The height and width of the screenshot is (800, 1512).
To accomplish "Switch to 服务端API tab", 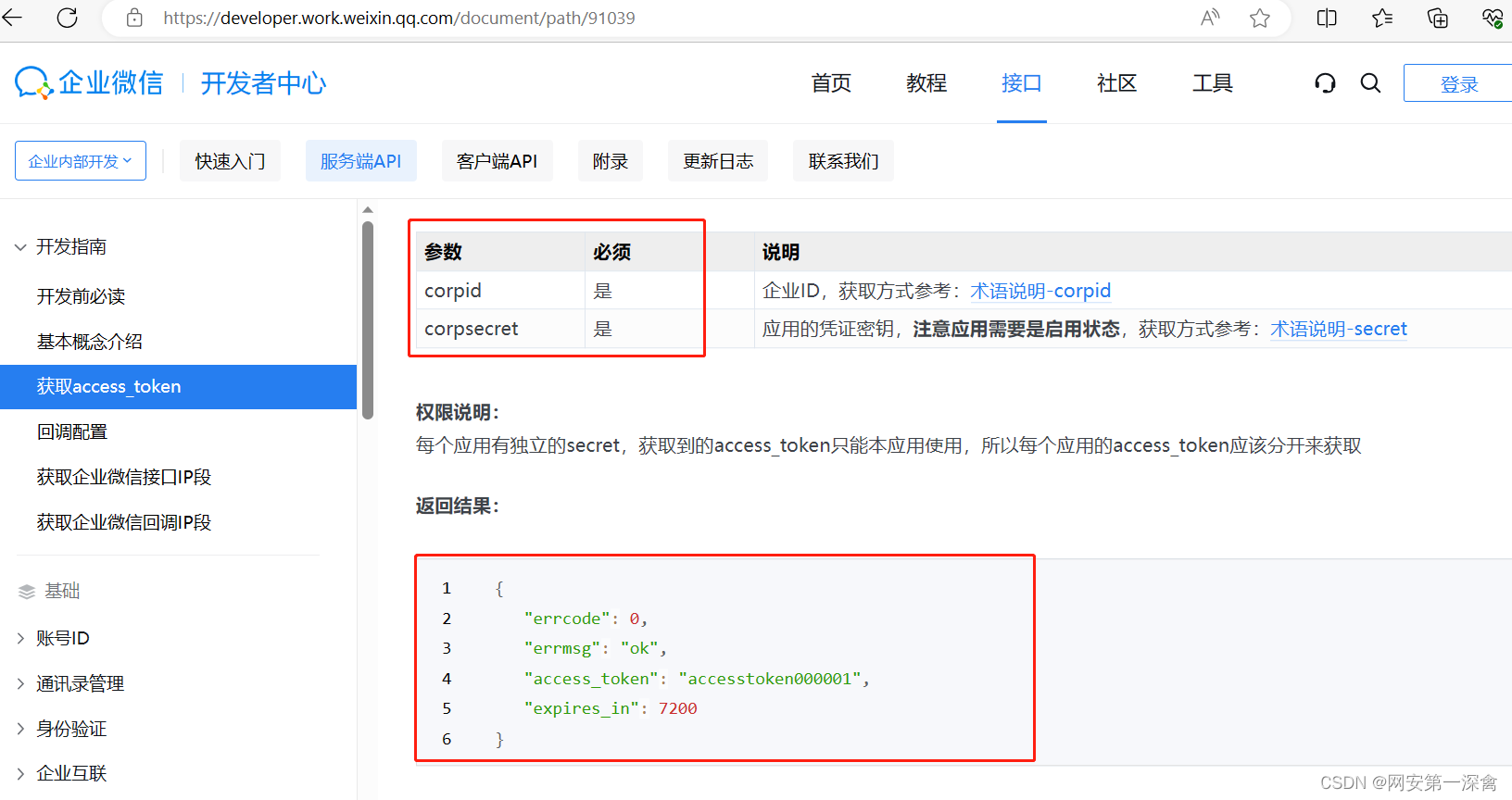I will click(361, 161).
